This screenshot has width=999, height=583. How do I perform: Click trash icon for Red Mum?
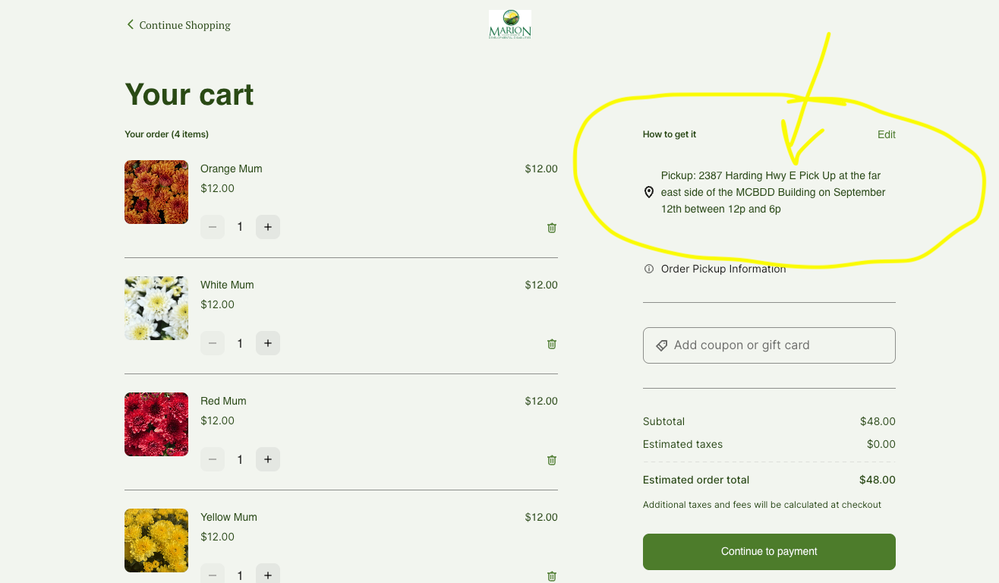pos(551,460)
